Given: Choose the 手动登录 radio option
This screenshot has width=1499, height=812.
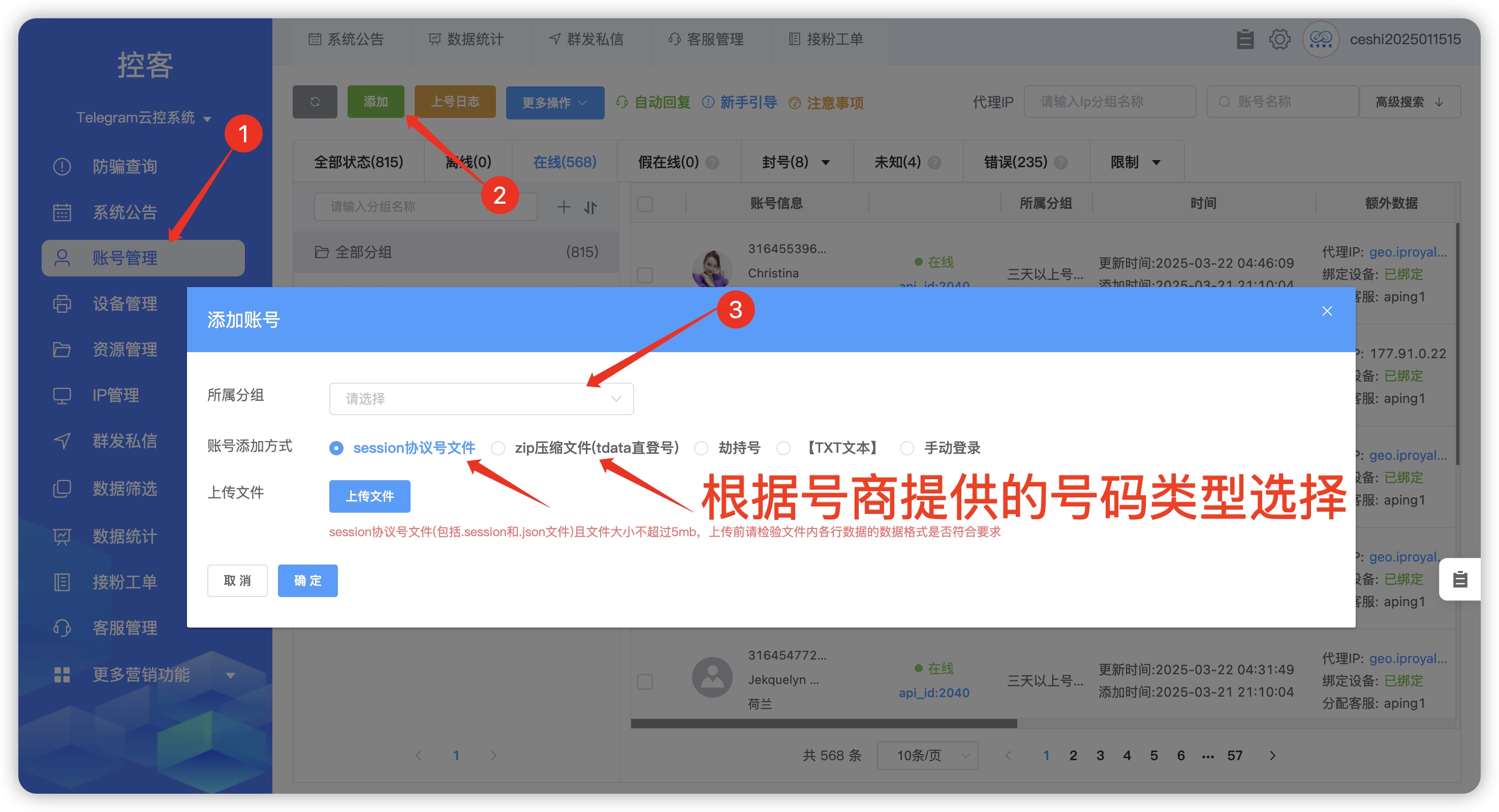Looking at the screenshot, I should [x=907, y=448].
